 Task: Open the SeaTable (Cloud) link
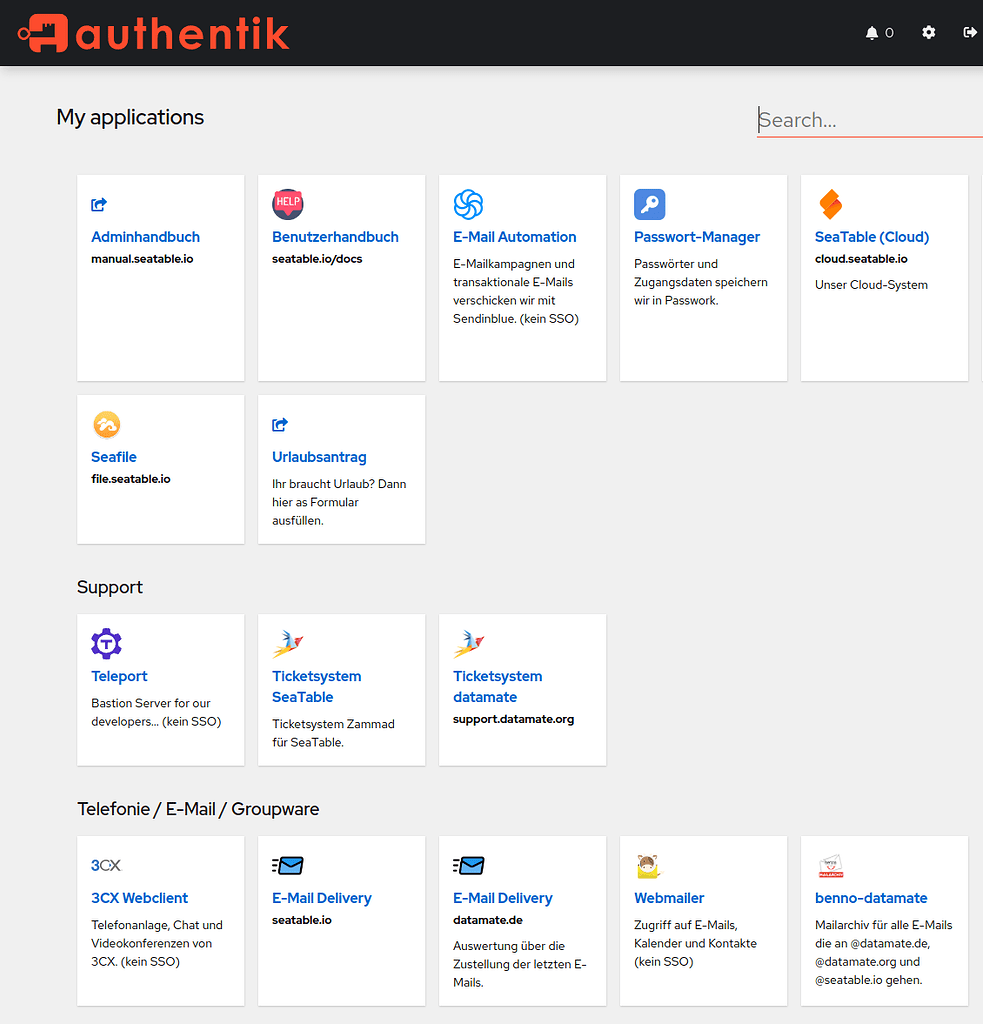pyautogui.click(x=871, y=236)
